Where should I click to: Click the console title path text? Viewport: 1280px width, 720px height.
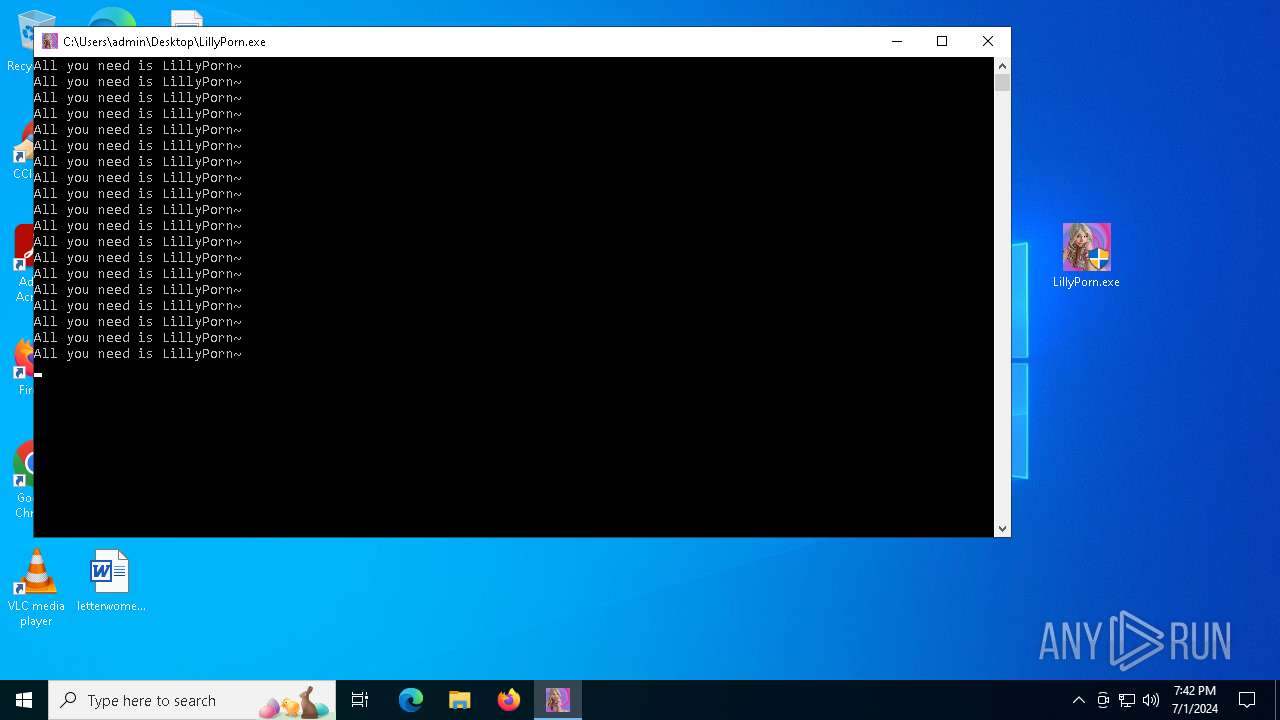point(164,42)
